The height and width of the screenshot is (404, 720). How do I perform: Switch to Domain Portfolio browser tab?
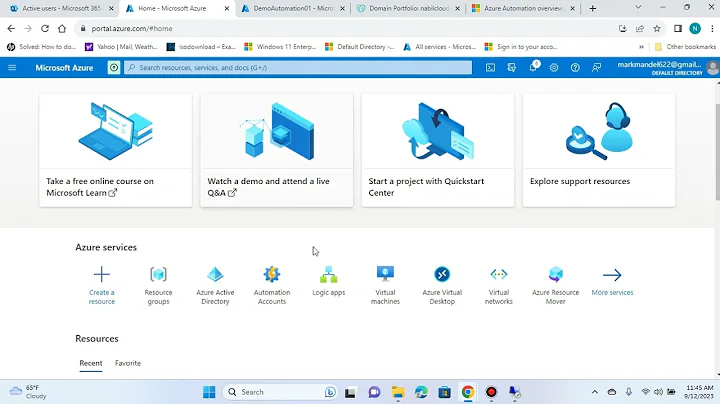pos(408,8)
